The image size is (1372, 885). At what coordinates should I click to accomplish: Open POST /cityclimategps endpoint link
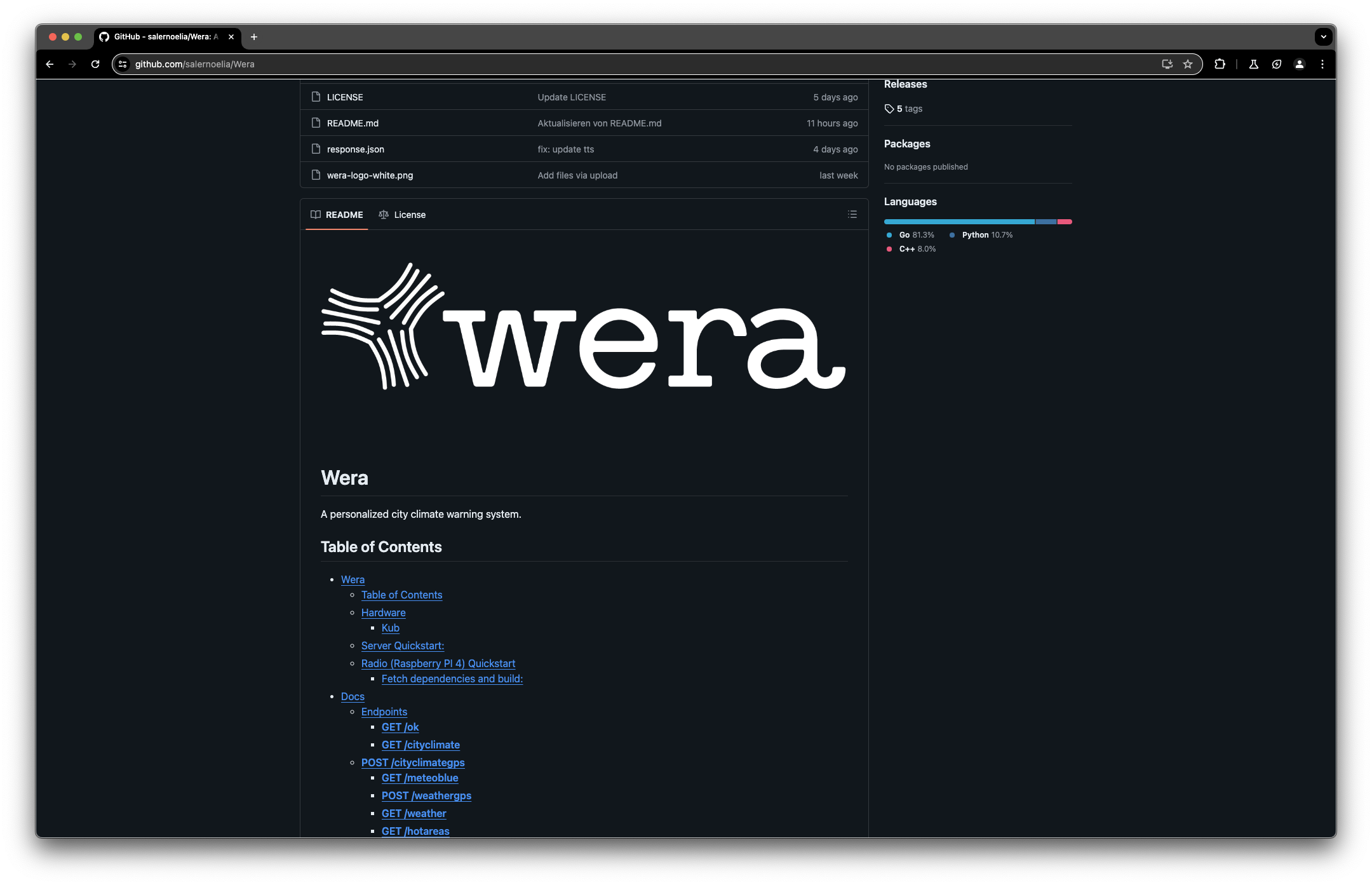pos(413,762)
